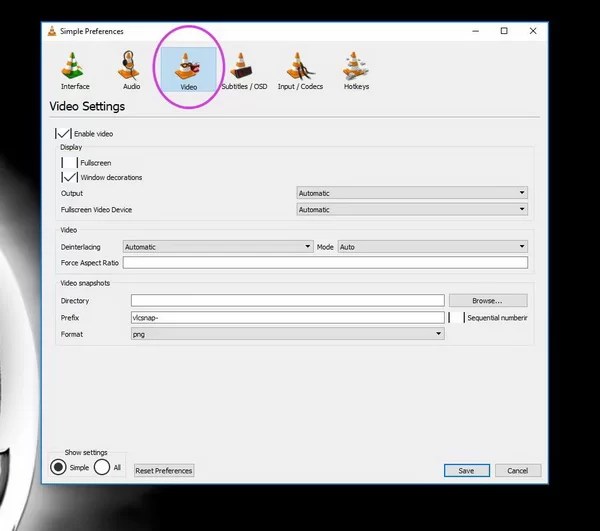Image resolution: width=600 pixels, height=531 pixels.
Task: Click the Video snapshots group label
Action: [85, 283]
